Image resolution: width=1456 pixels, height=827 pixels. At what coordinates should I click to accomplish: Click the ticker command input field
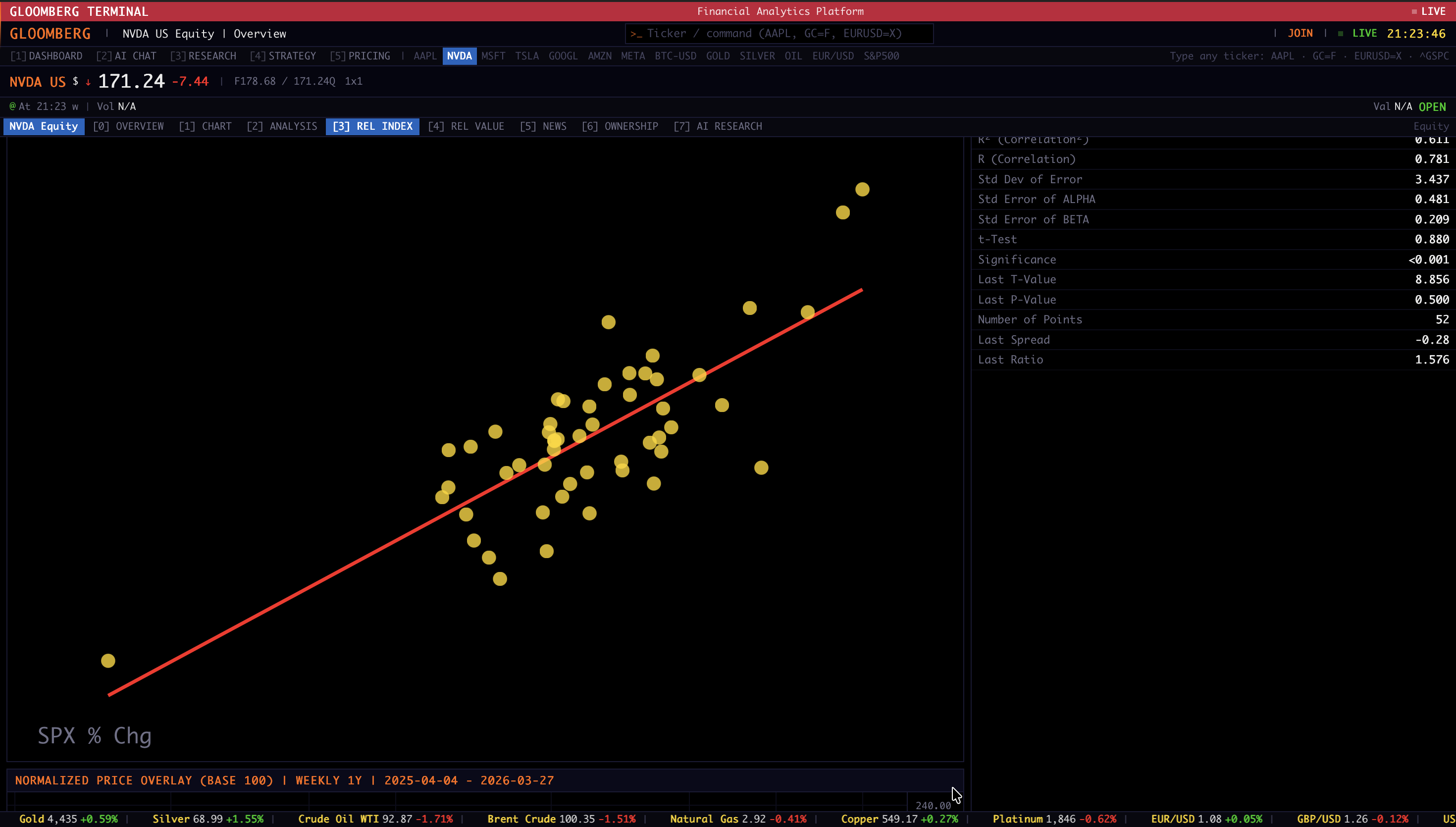pos(778,34)
